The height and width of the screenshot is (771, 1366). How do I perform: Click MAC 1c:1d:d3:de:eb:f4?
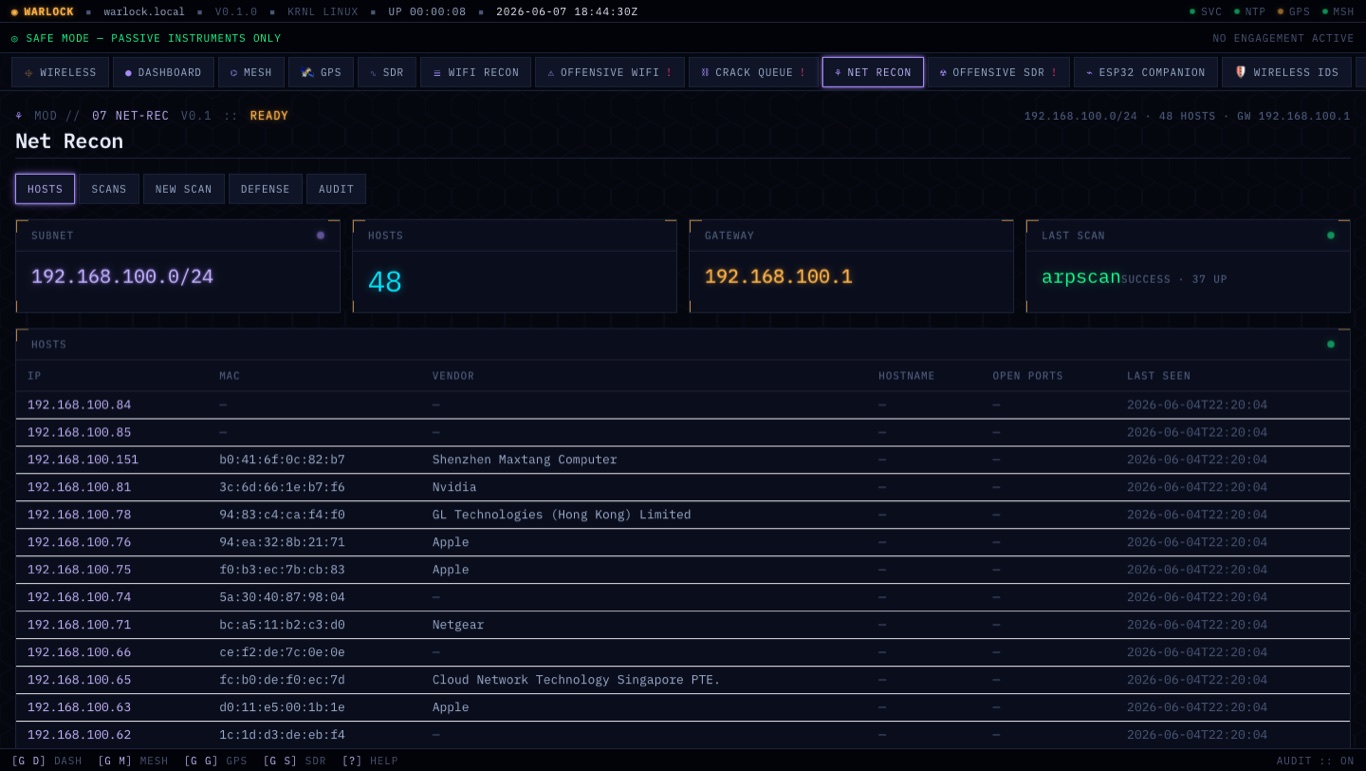282,735
